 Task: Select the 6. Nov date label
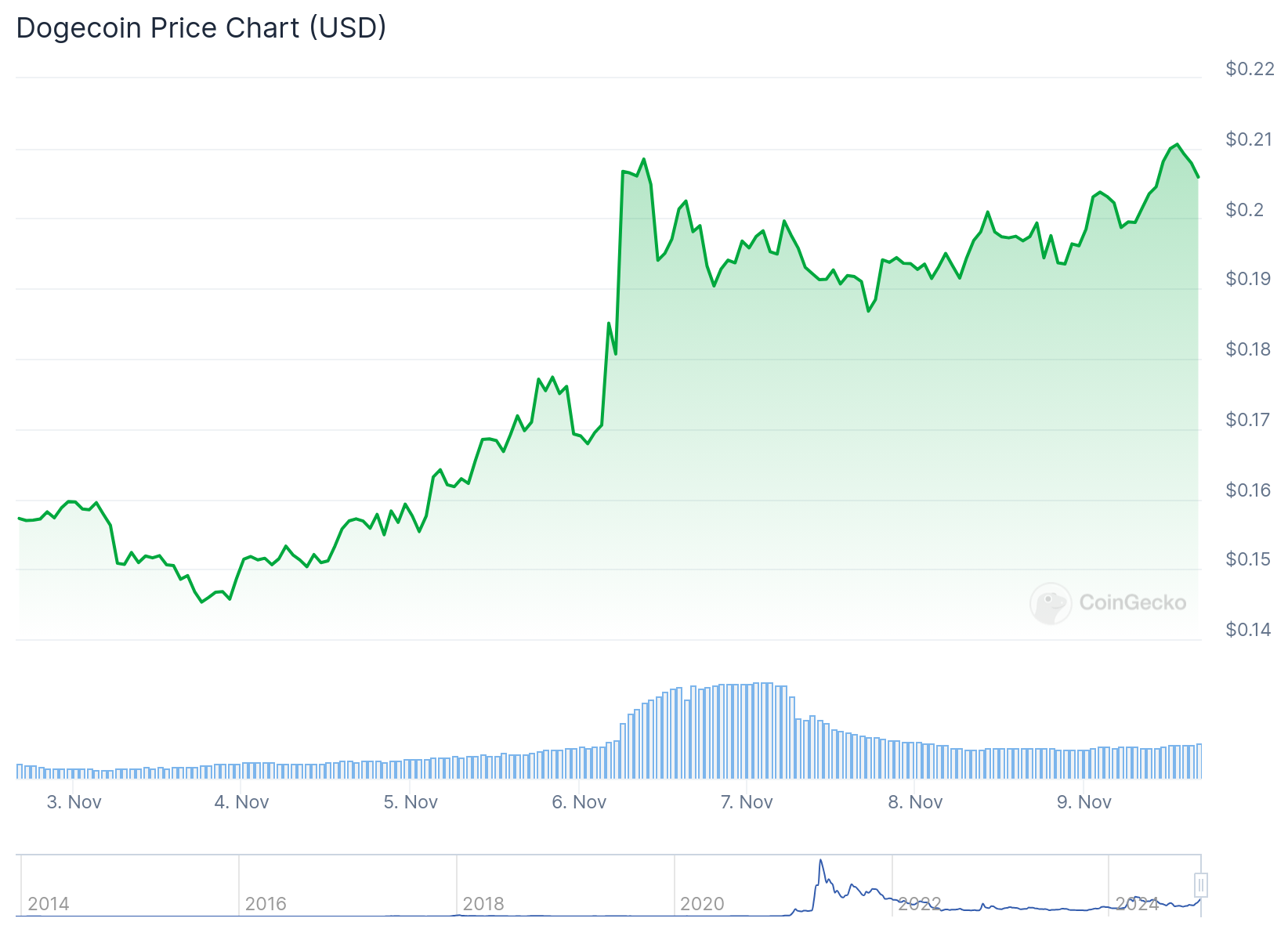[579, 802]
